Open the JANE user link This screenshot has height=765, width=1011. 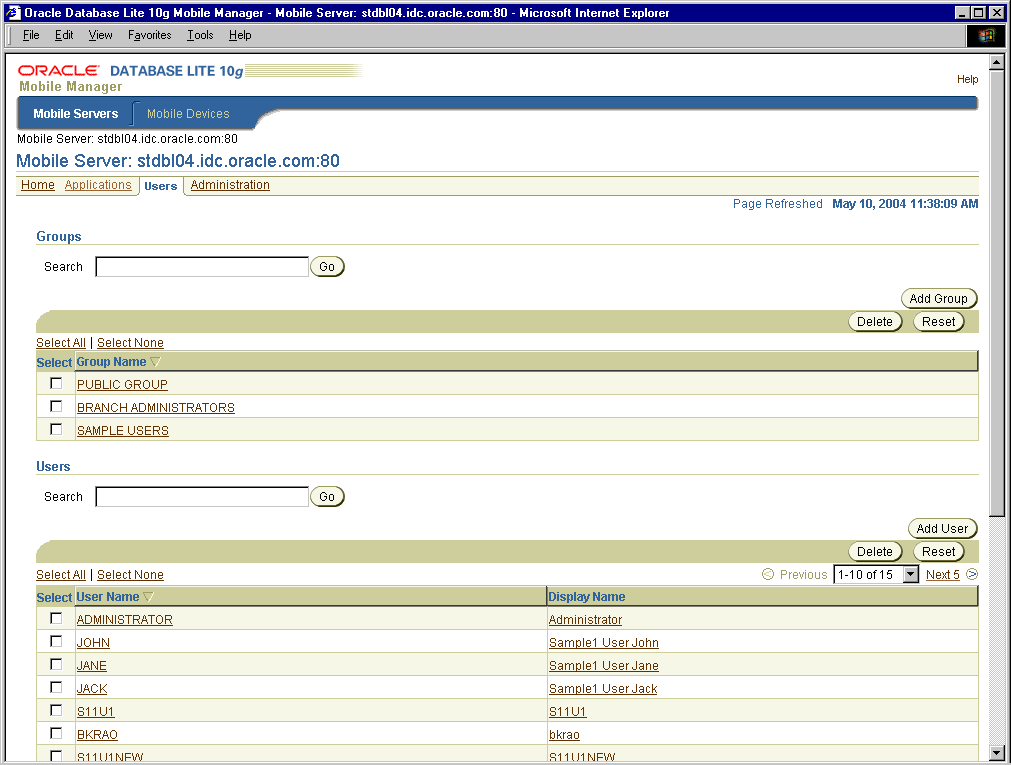(92, 666)
